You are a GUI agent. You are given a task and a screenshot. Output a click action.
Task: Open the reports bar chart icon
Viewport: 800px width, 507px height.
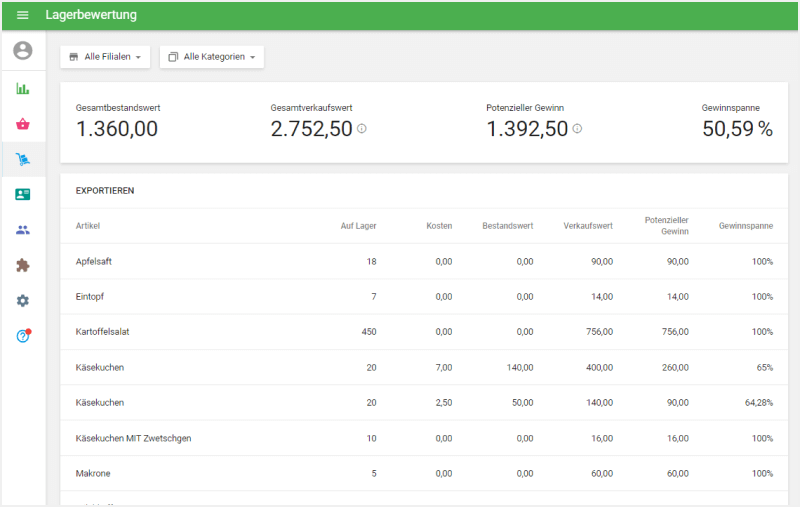tap(23, 88)
